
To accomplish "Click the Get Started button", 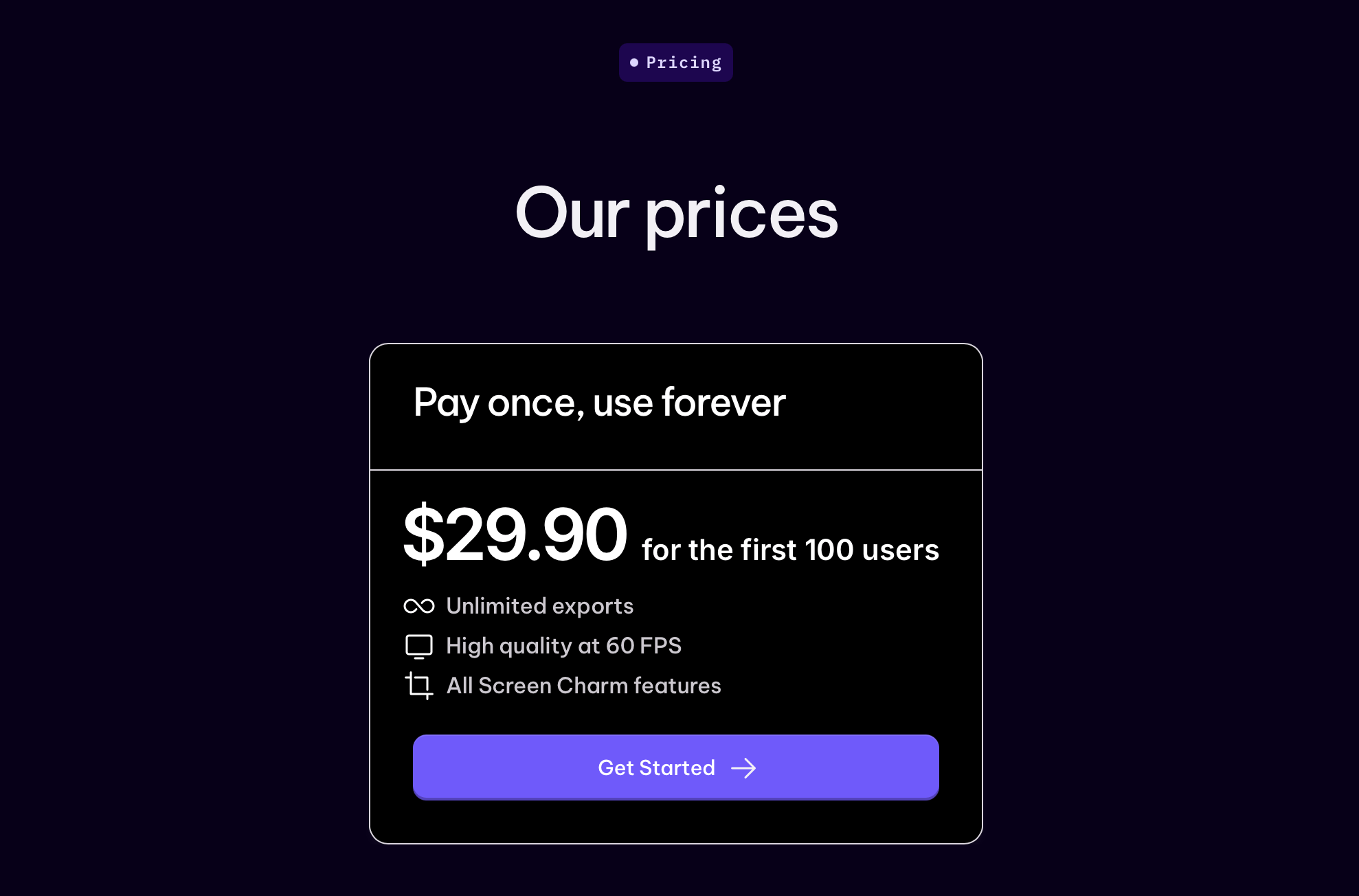I will click(x=676, y=767).
